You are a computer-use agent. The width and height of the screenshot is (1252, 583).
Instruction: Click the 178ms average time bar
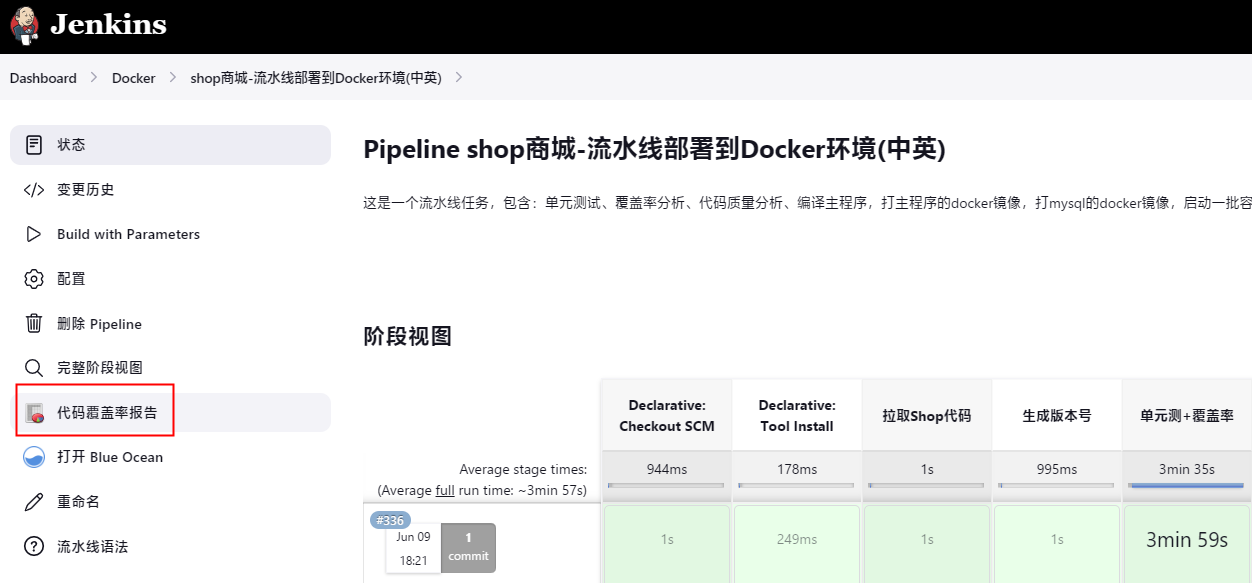pyautogui.click(x=797, y=486)
